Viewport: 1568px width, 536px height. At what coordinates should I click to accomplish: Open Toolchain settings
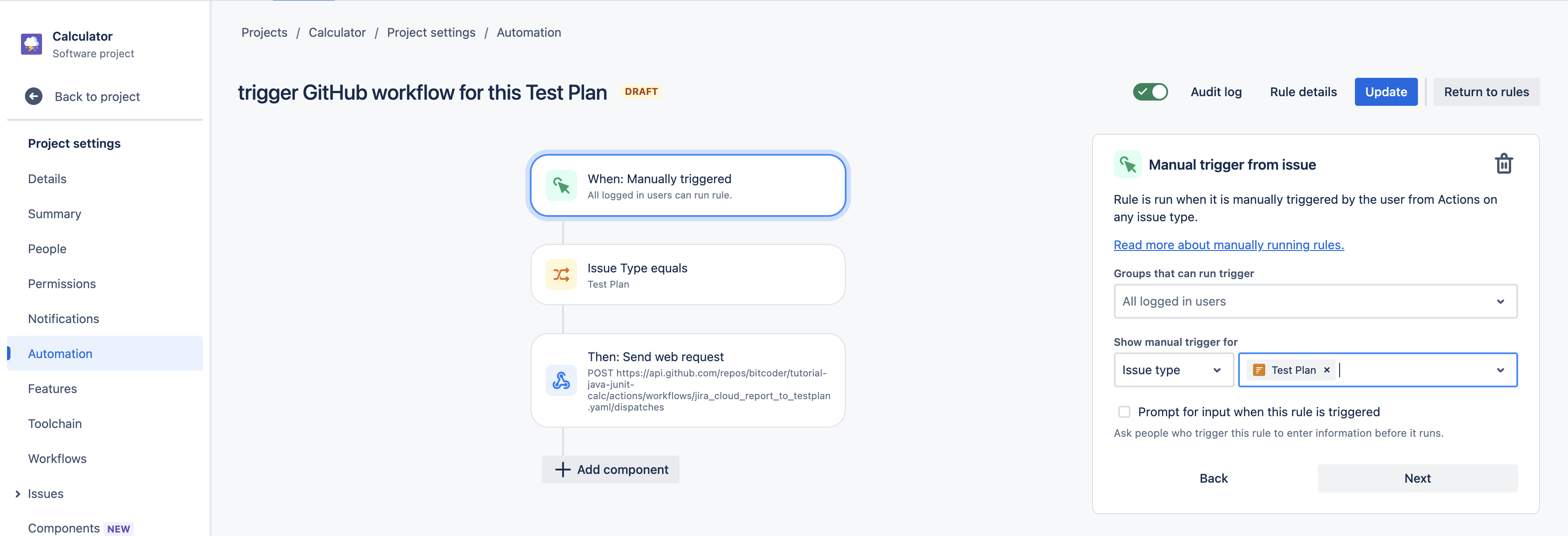[x=55, y=424]
